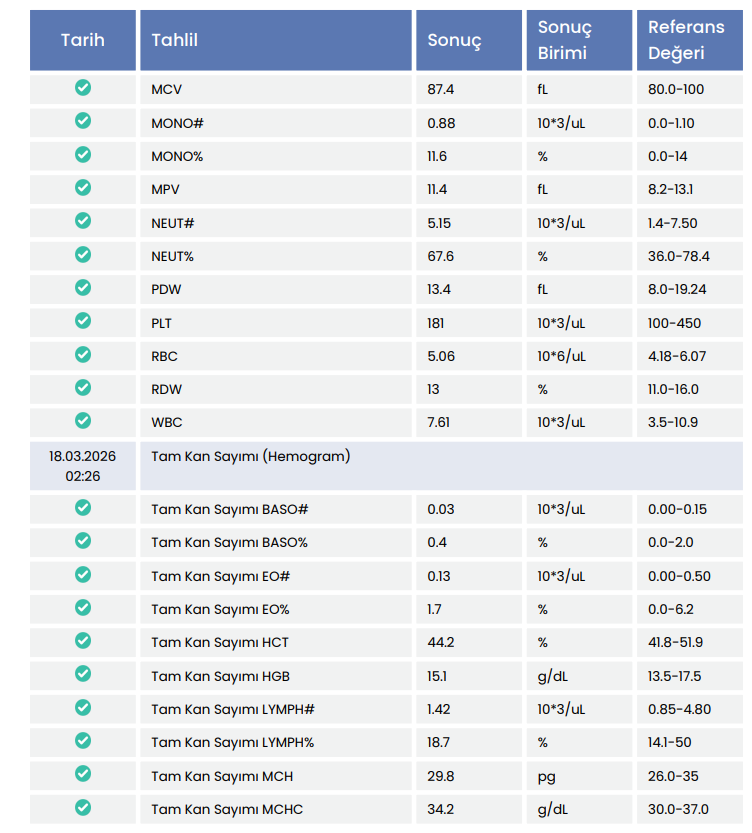Click the check icon for Tam Kan Sayımı BASO#
The width and height of the screenshot is (752, 833).
(83, 508)
